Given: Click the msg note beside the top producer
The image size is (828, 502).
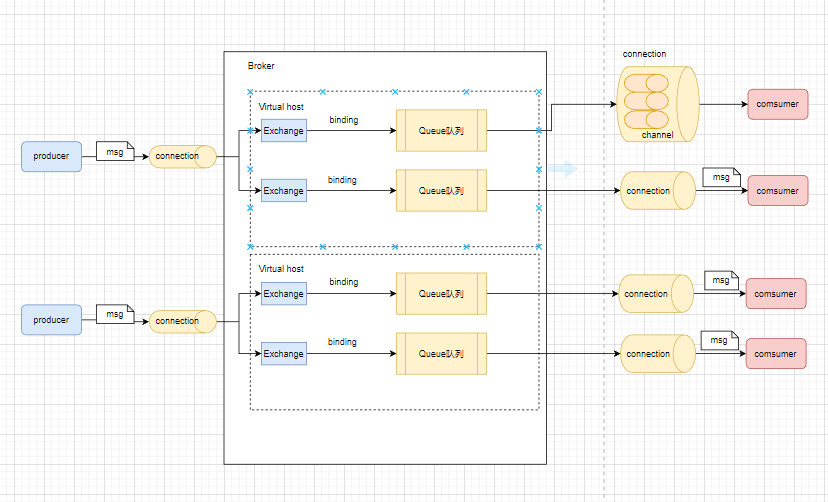Looking at the screenshot, I should [x=115, y=151].
